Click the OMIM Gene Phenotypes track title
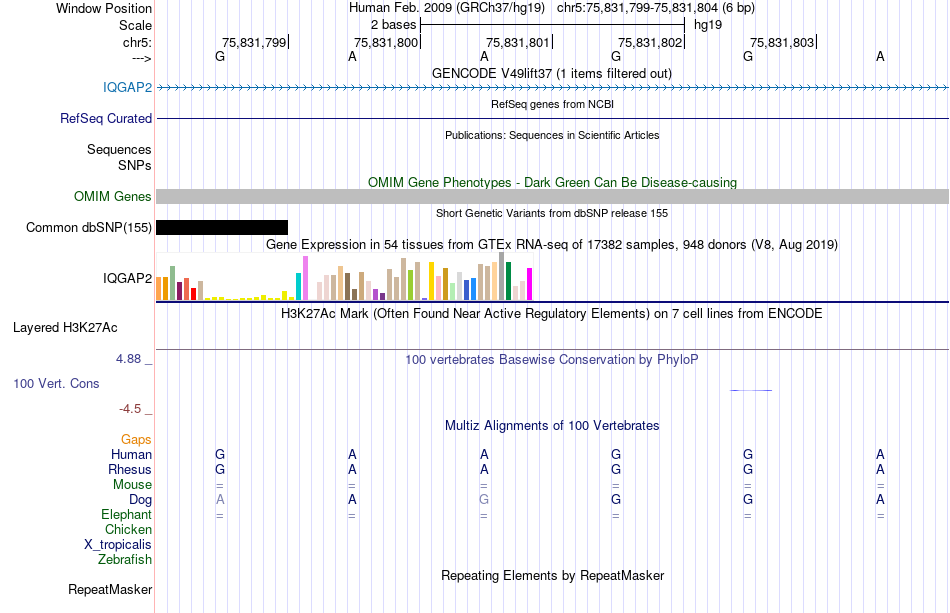Viewport: 950px width, 613px height. 552,182
